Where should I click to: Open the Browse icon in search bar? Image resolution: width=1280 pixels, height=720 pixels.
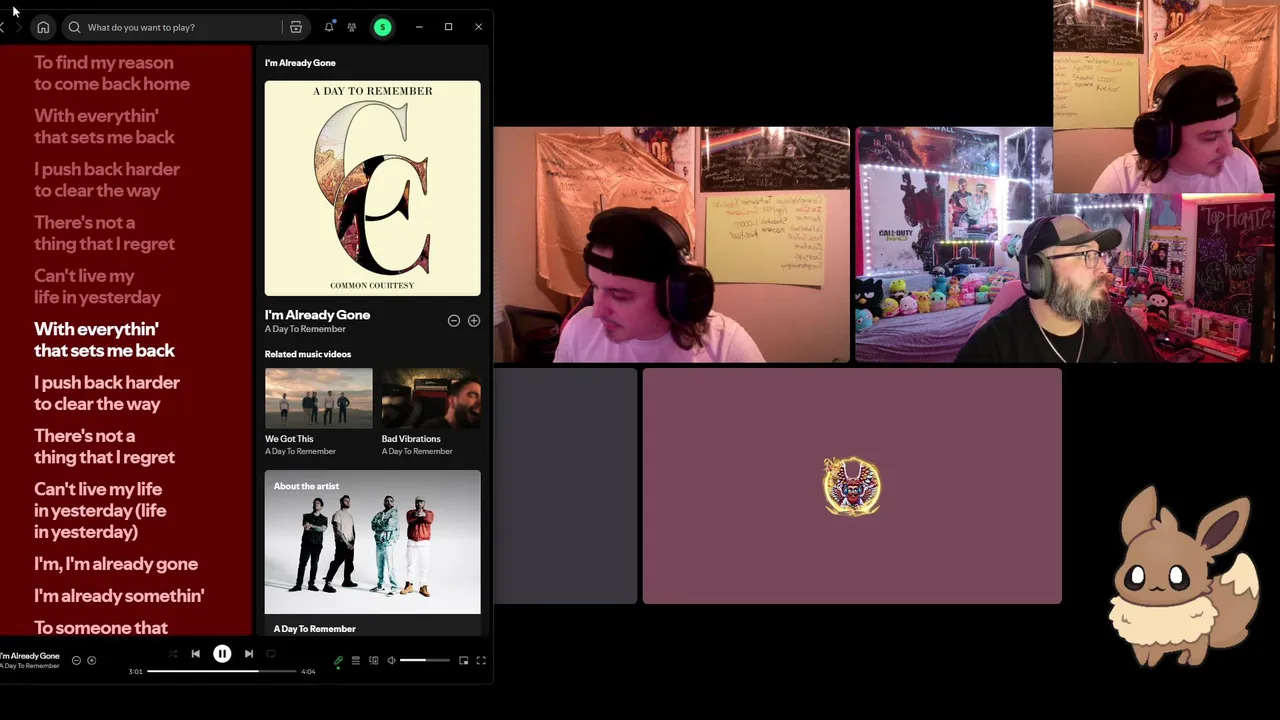295,27
